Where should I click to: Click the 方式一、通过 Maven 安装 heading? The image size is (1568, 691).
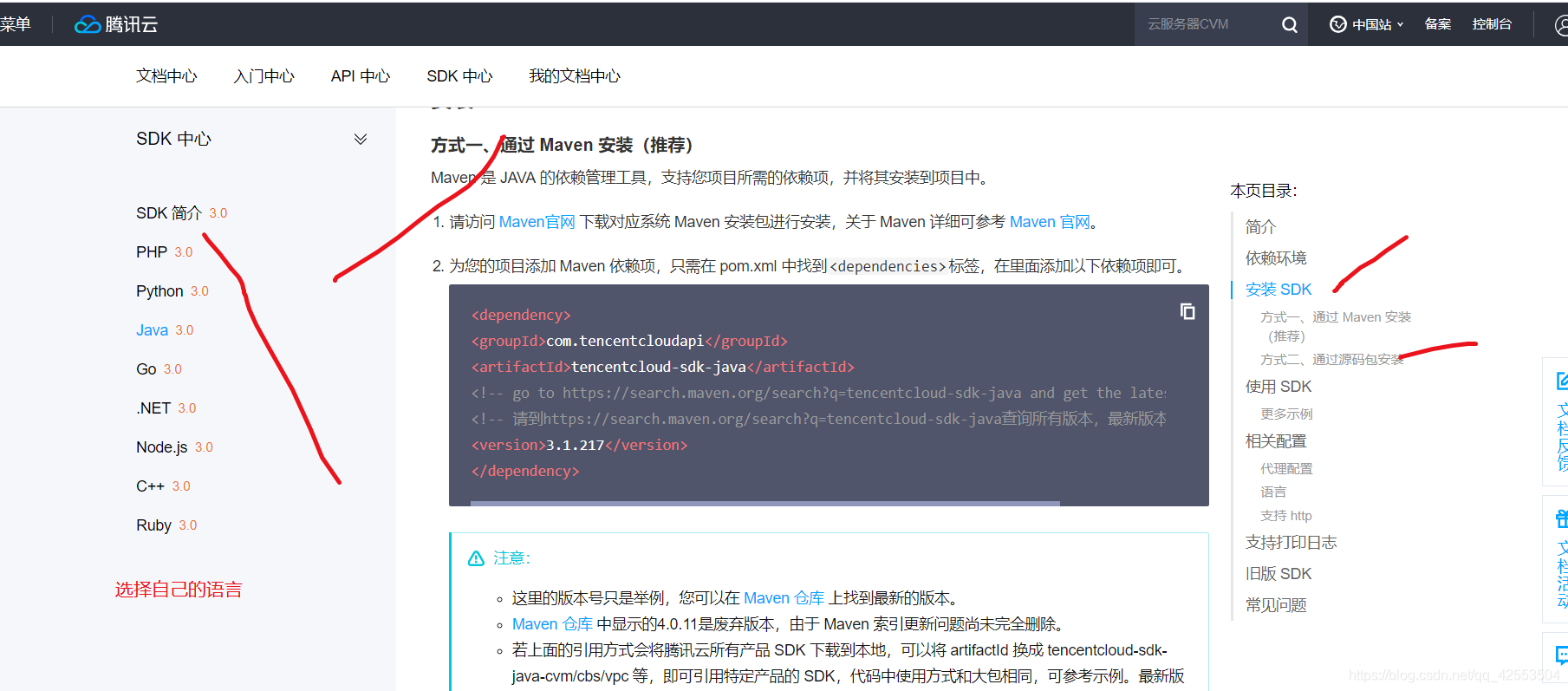pos(562,145)
